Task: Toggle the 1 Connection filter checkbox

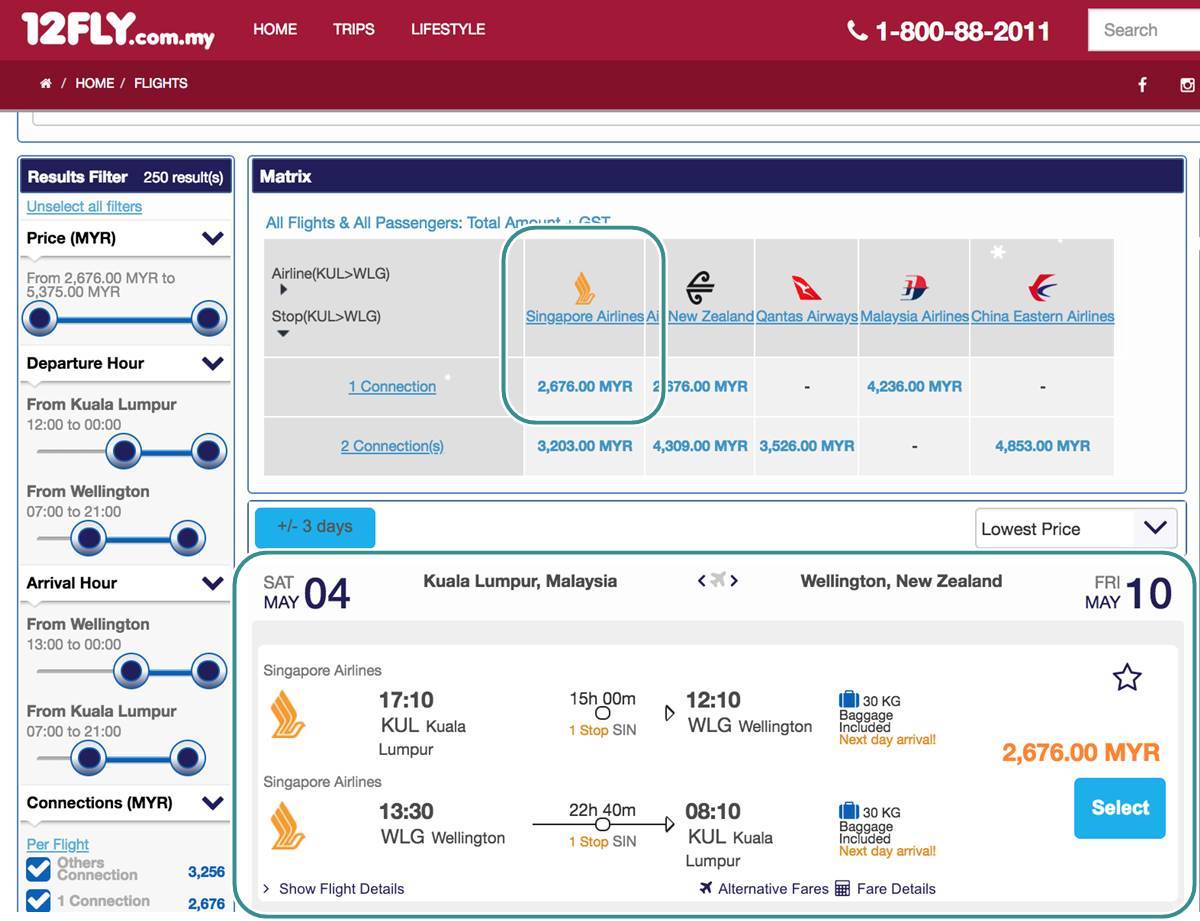Action: pos(39,901)
